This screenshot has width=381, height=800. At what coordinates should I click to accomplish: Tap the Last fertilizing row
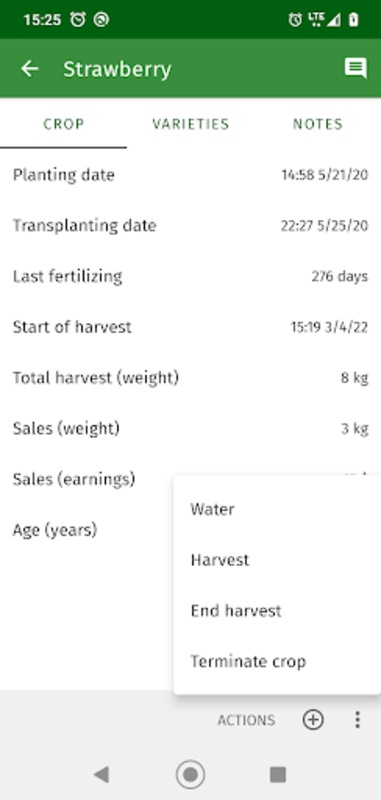pyautogui.click(x=190, y=277)
